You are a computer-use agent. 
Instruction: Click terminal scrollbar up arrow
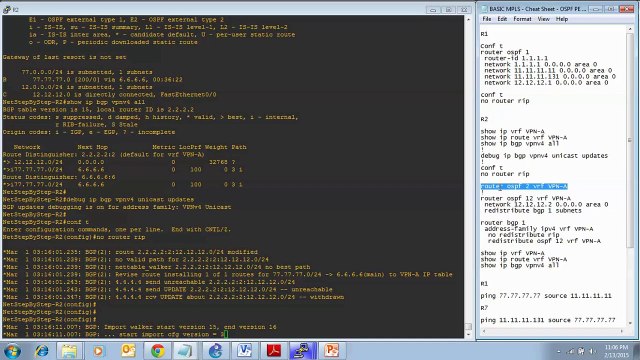tap(468, 19)
